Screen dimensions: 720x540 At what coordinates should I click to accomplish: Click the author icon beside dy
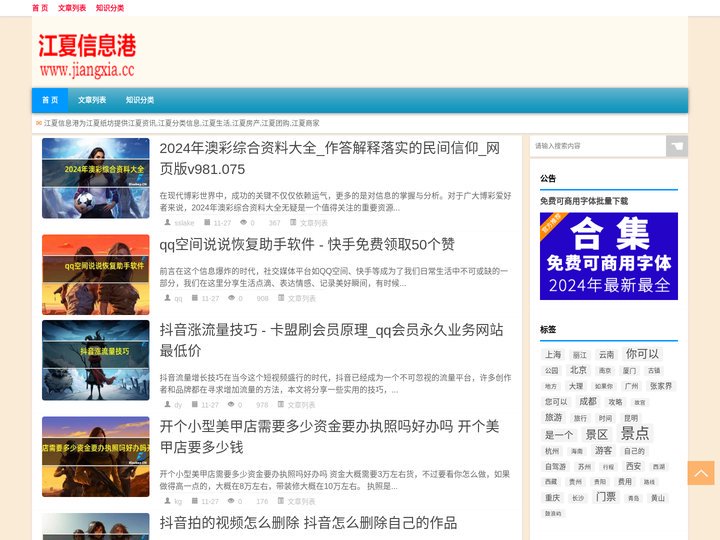168,405
